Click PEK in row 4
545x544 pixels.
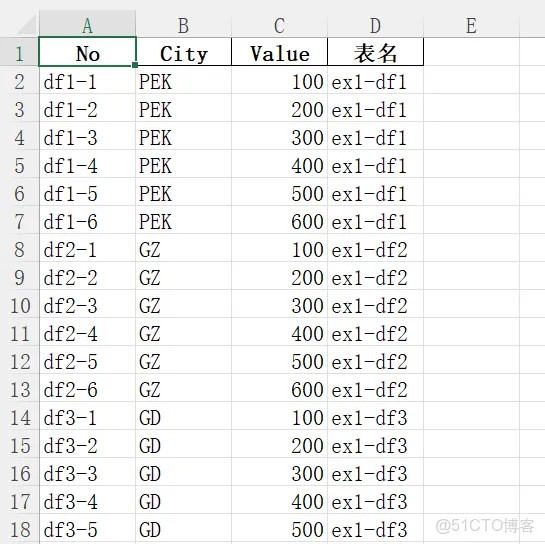click(x=184, y=136)
